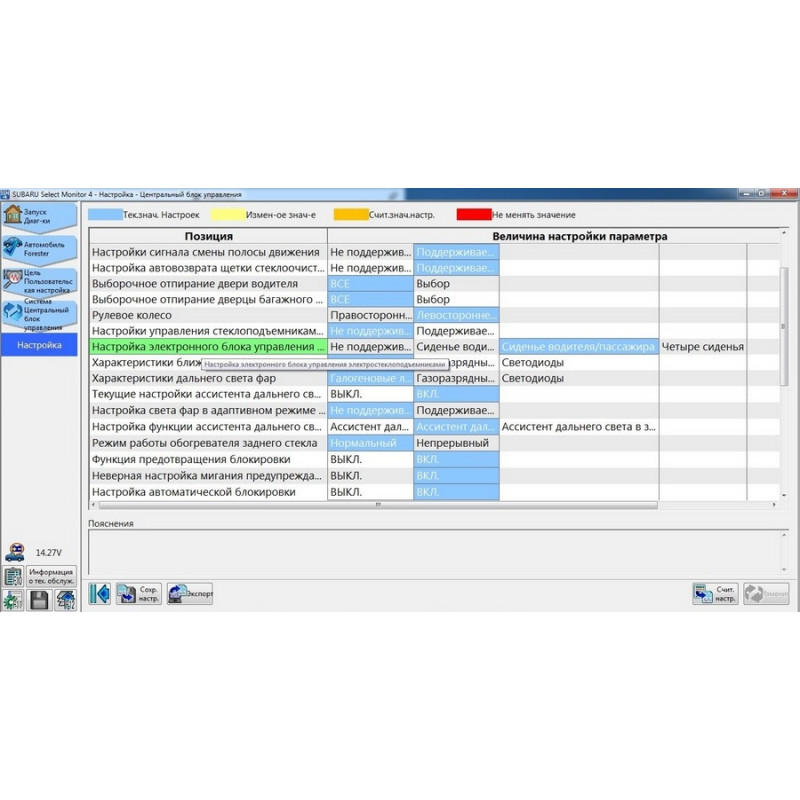Click the Запуск Диаг-ки home button
The image size is (800, 800).
pos(39,217)
